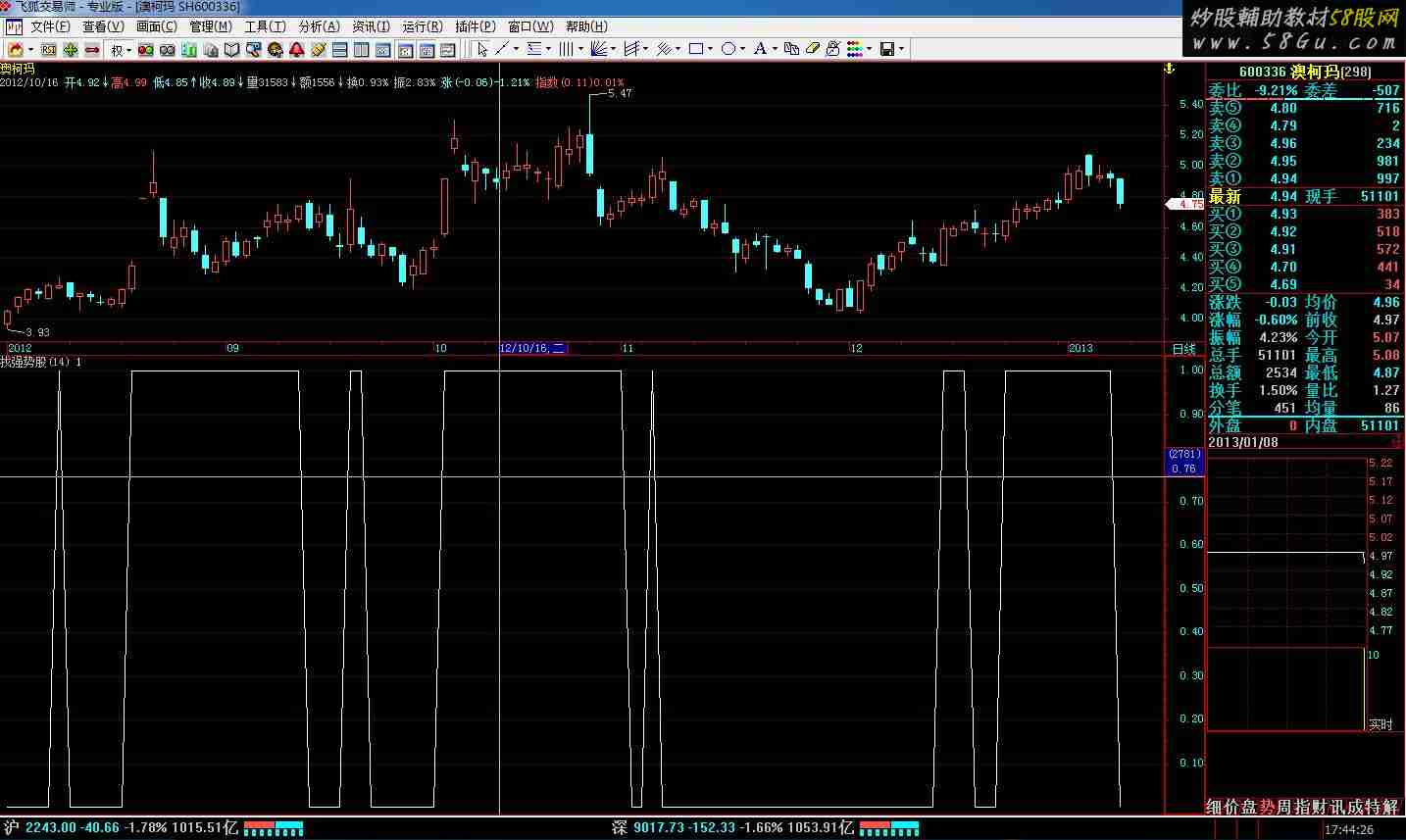The image size is (1406, 840).
Task: Open the book icon in toolbar
Action: point(232,49)
